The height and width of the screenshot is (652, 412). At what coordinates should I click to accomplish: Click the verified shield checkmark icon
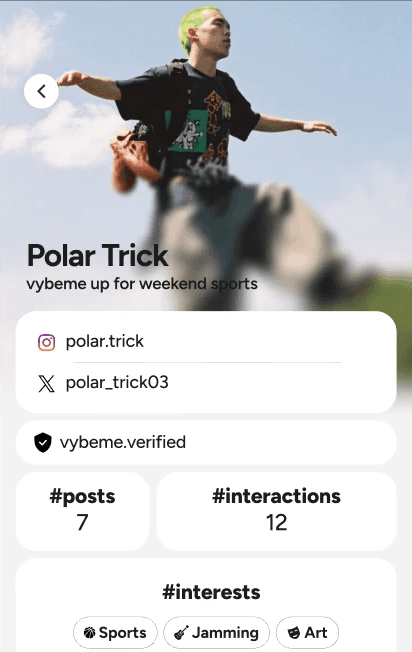point(43,442)
